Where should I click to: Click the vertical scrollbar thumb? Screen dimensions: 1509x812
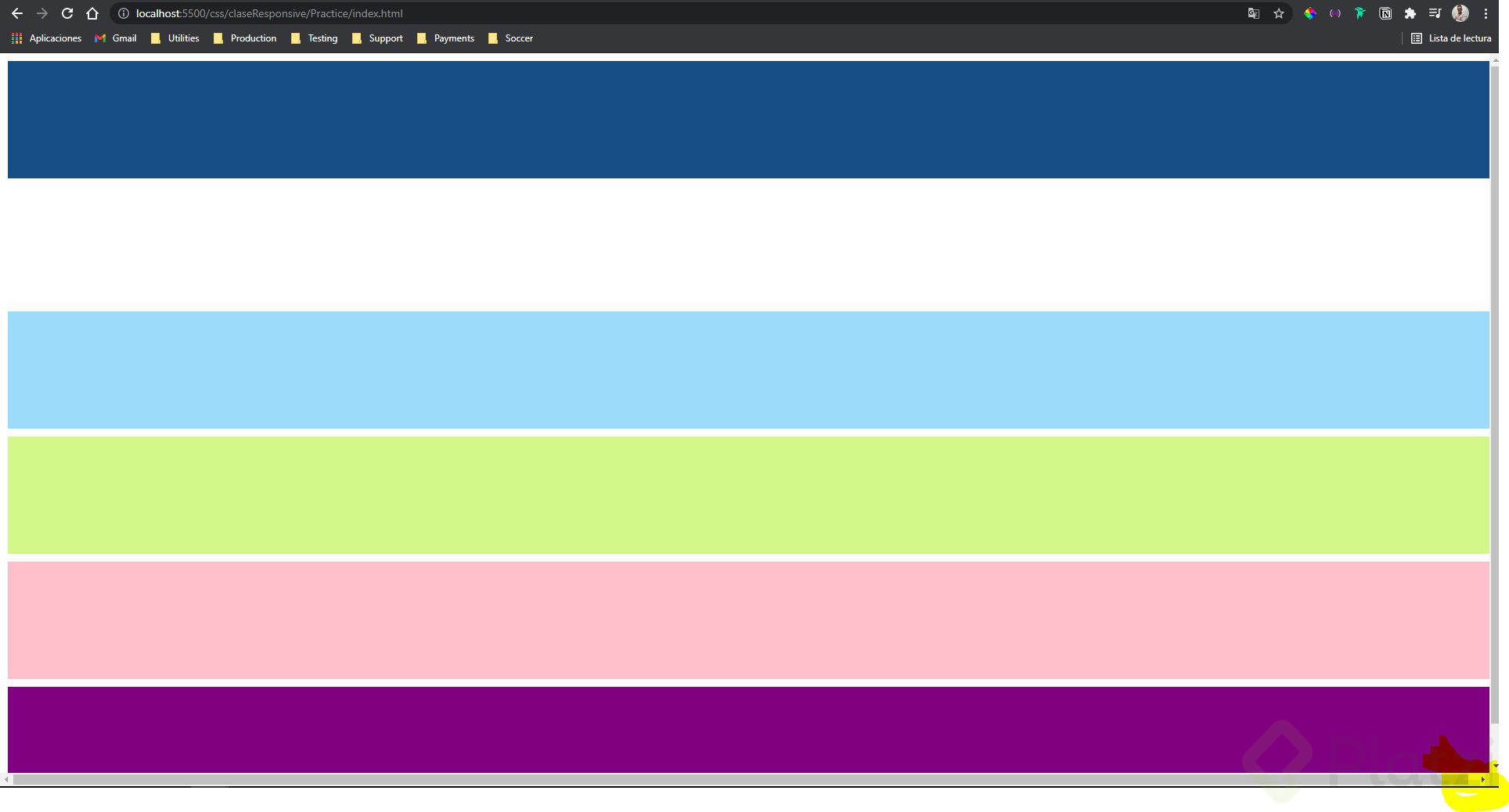(1494, 395)
